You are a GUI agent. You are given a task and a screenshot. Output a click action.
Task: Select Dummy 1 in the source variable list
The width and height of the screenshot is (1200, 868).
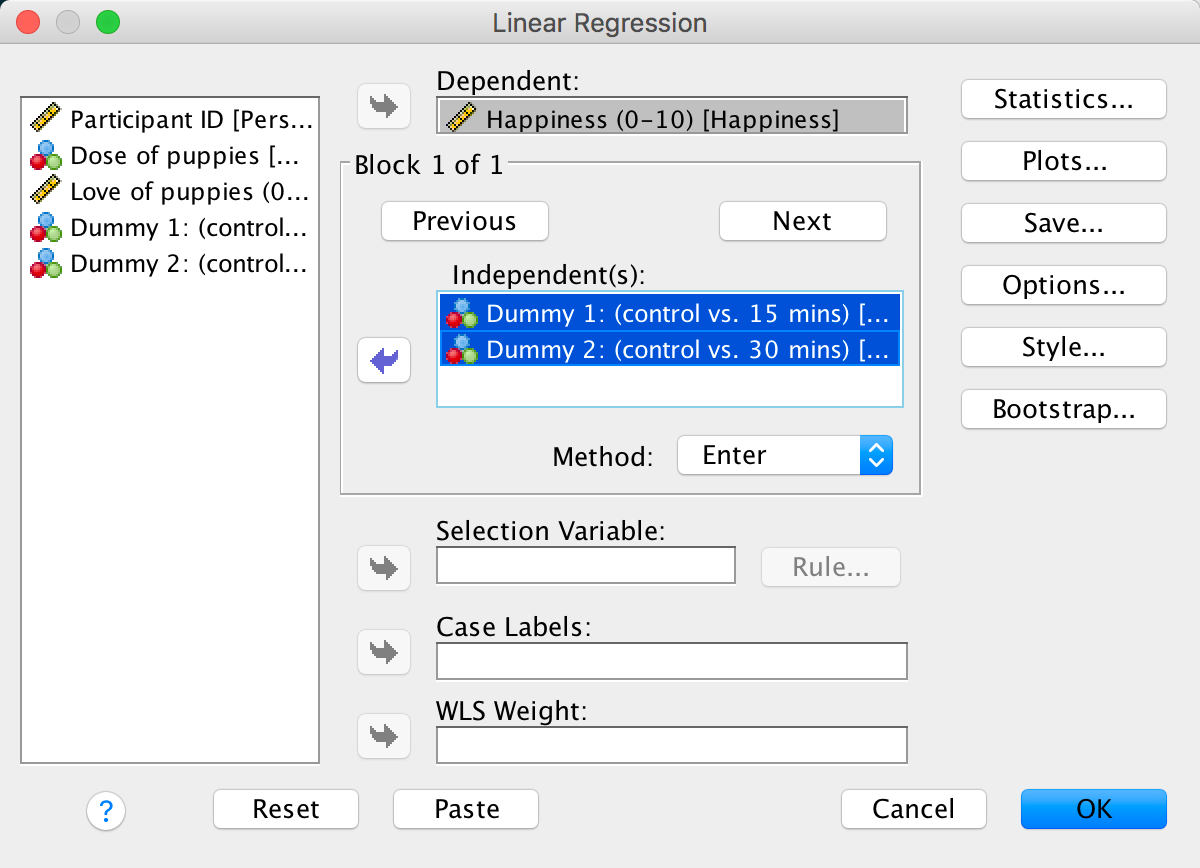coord(172,228)
